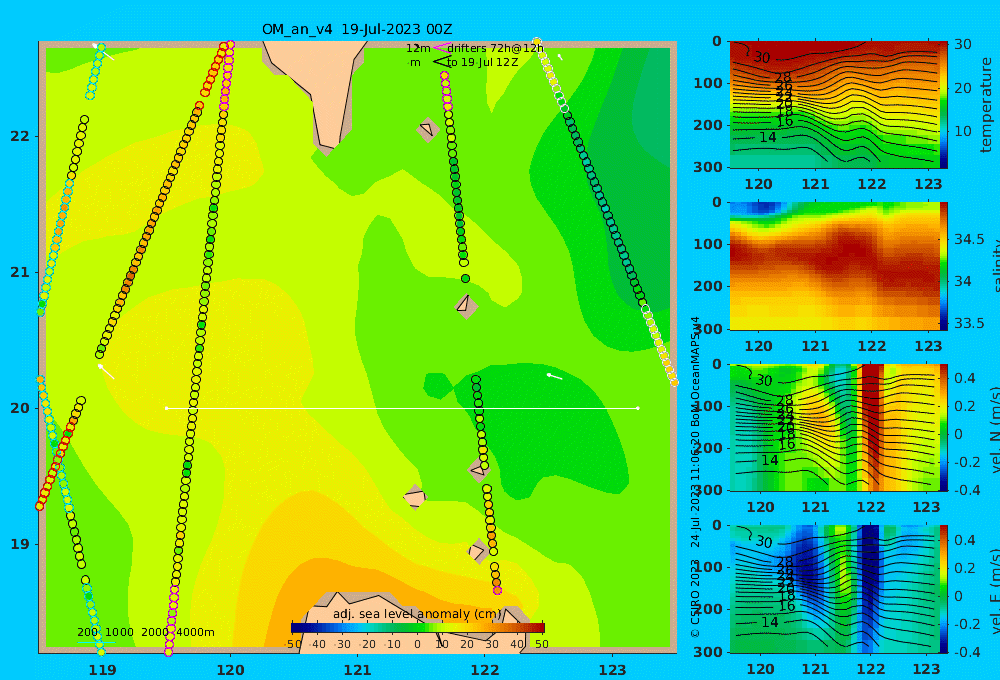Viewport: 1000px width, 680px height.
Task: Click the salinity cross-section plot
Action: point(834,266)
